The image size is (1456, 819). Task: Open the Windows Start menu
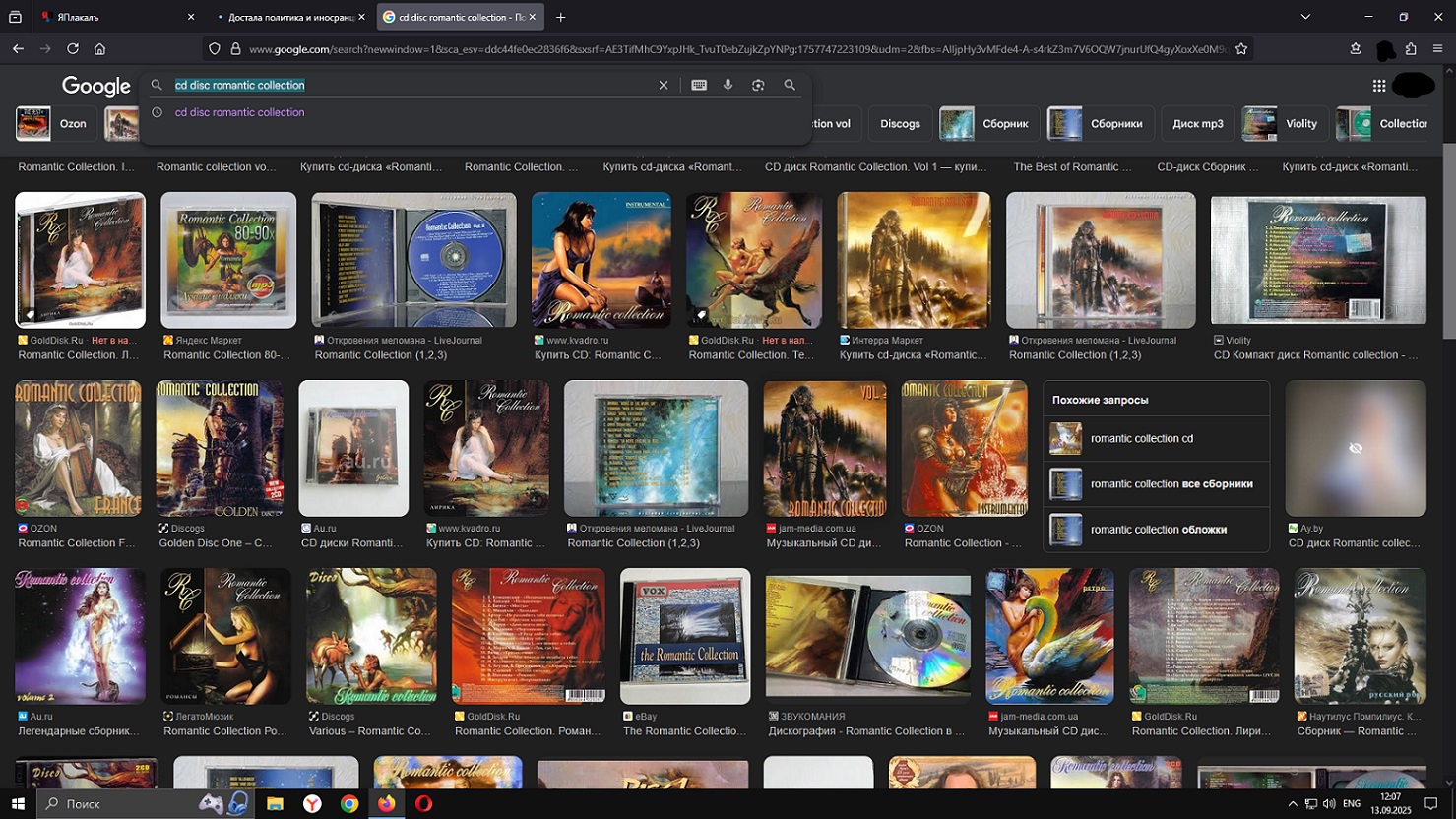pos(18,803)
